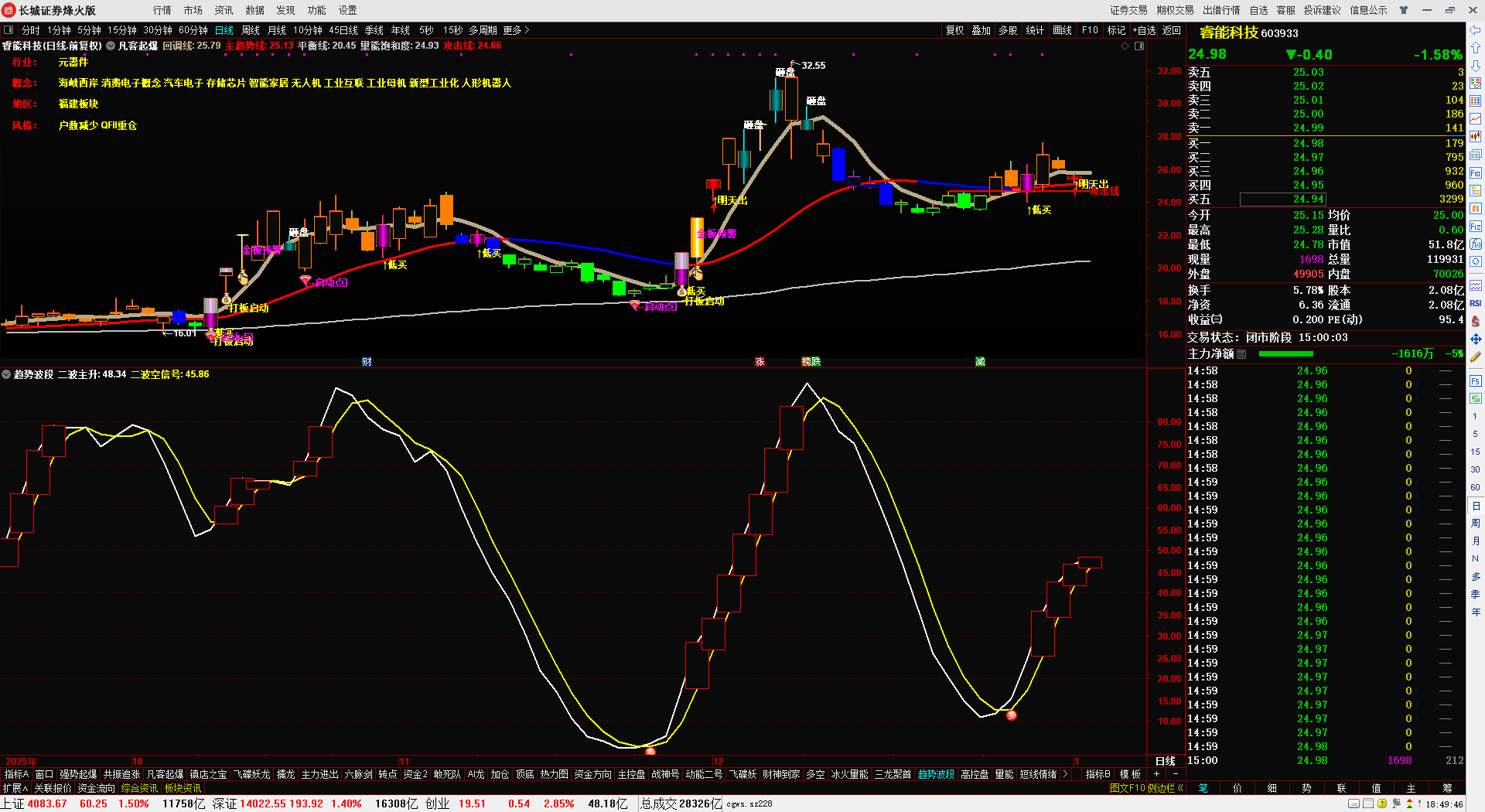Open the f(x) formula icon in sidebar

pos(1476,244)
